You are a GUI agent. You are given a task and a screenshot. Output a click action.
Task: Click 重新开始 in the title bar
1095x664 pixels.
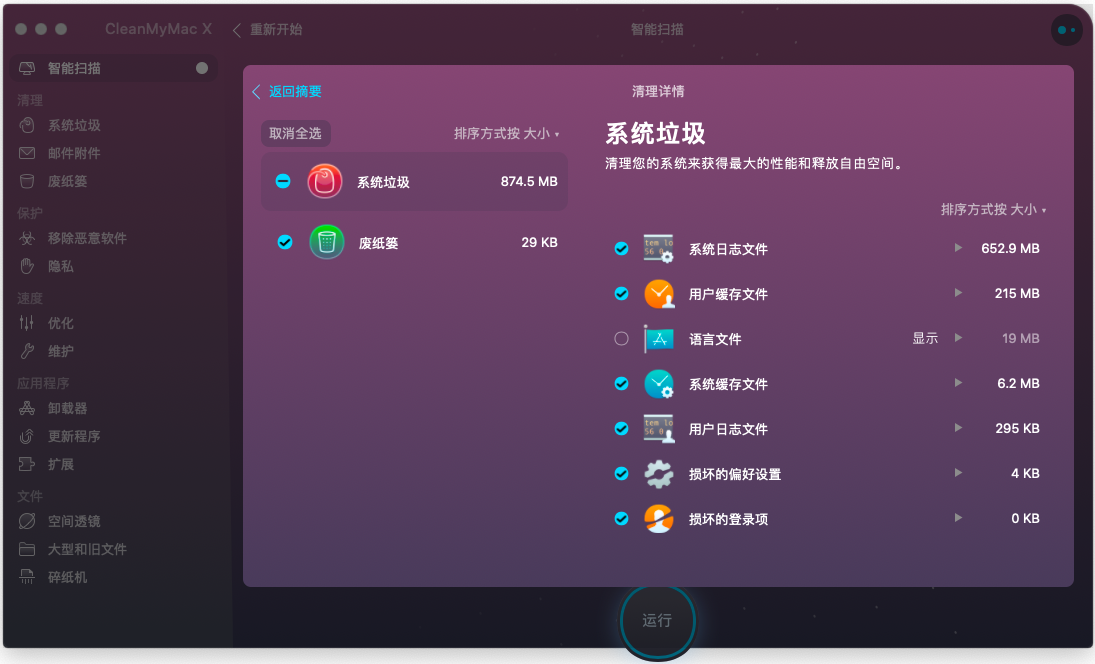268,30
